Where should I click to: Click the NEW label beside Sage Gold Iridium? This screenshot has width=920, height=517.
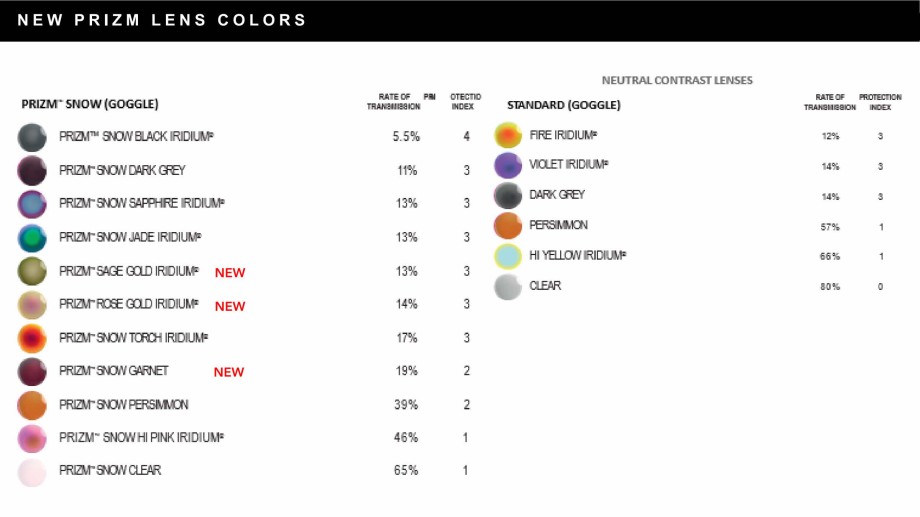click(x=230, y=273)
